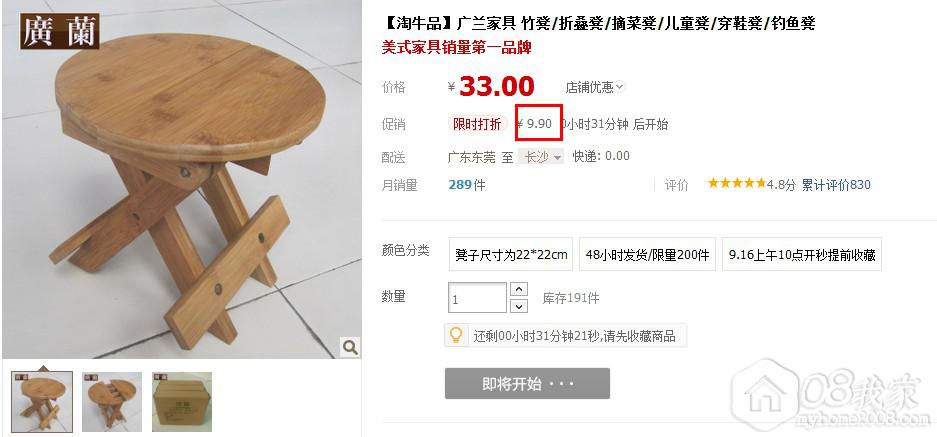Decrease quantity with the down arrow
The image size is (937, 437).
click(520, 306)
